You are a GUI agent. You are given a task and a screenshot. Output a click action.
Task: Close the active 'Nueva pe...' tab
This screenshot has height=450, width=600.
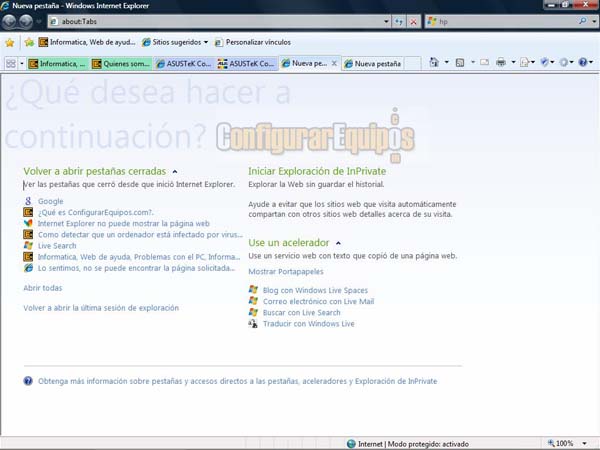click(334, 64)
